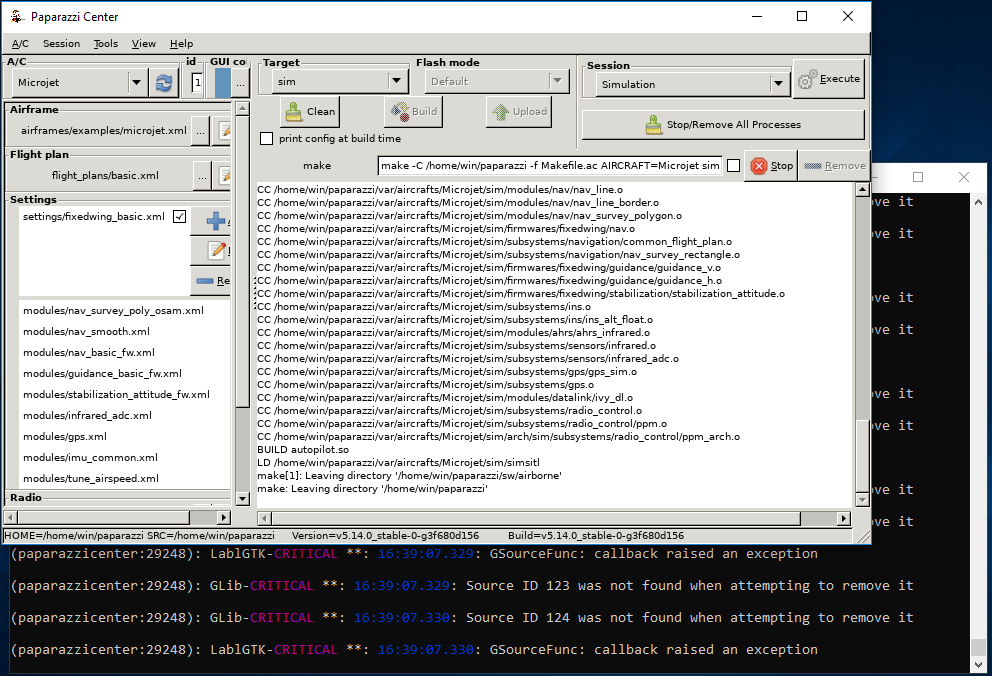Click the Clean build button
Screen dimensions: 992x676
[310, 112]
